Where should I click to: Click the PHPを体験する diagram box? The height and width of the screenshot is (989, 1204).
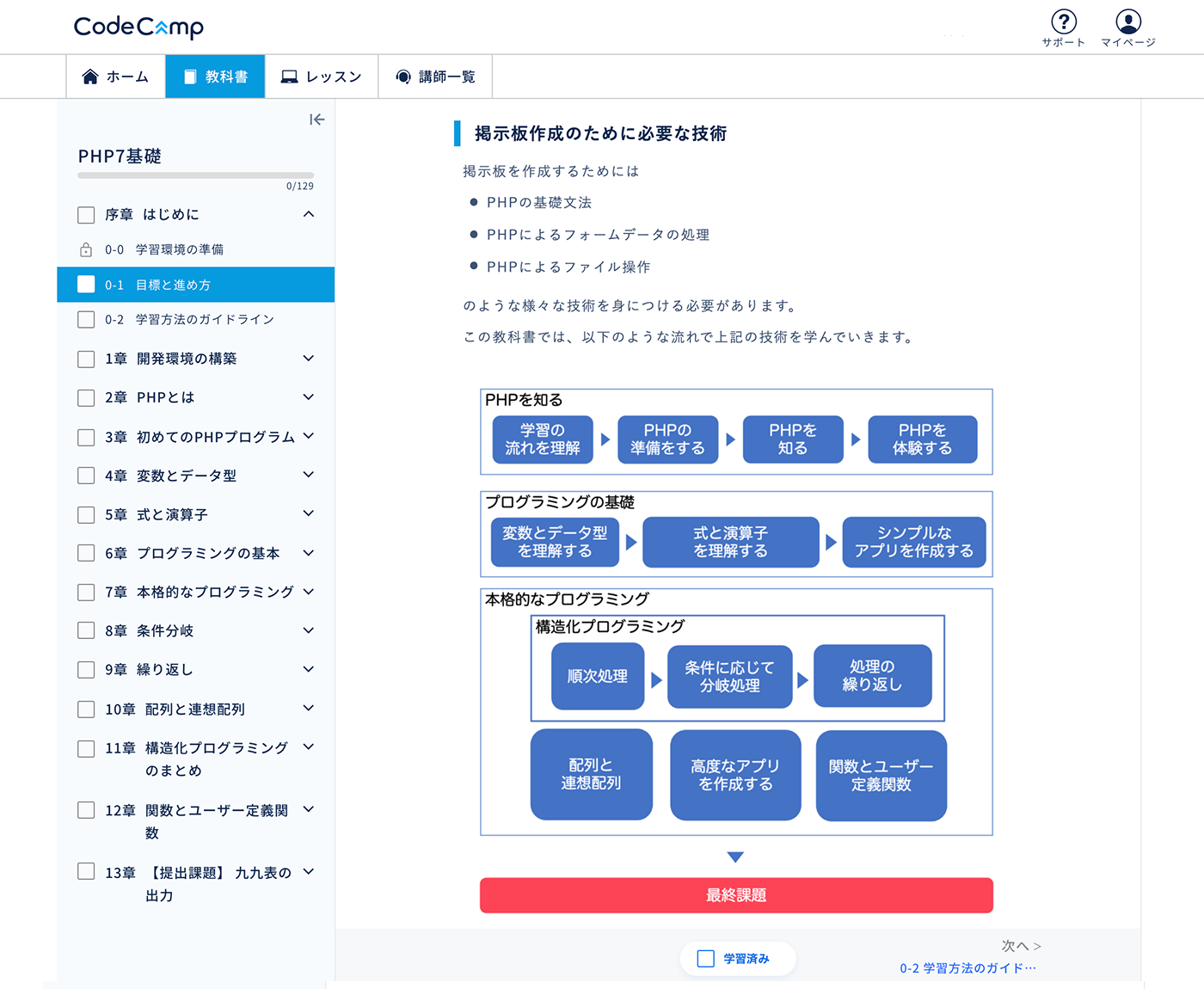[x=923, y=439]
